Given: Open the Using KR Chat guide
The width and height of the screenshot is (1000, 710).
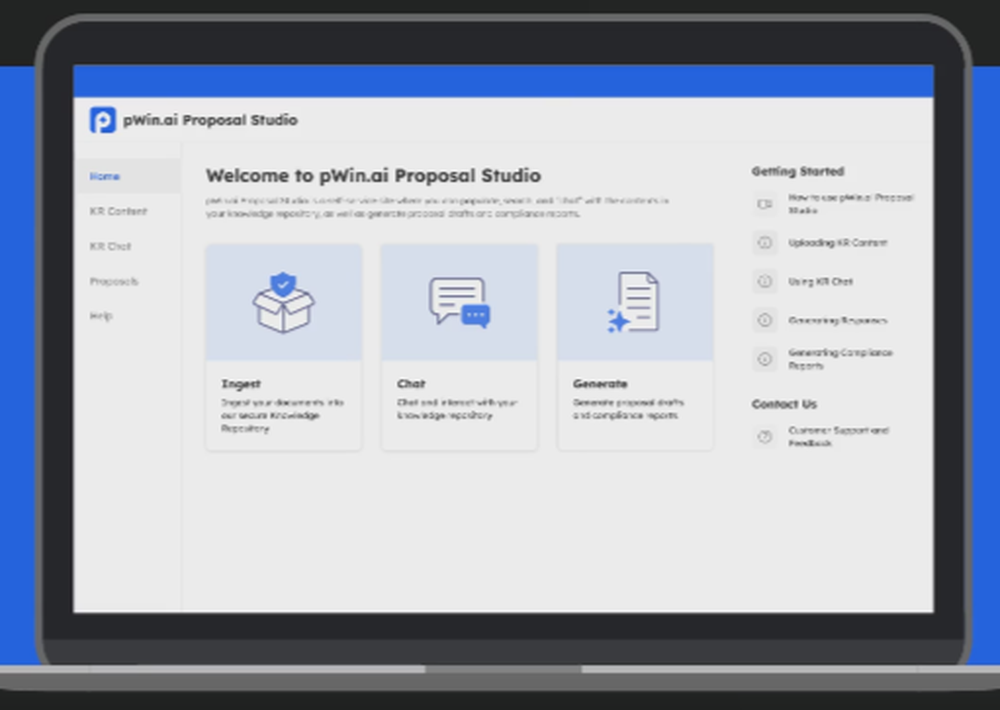Looking at the screenshot, I should click(x=820, y=281).
